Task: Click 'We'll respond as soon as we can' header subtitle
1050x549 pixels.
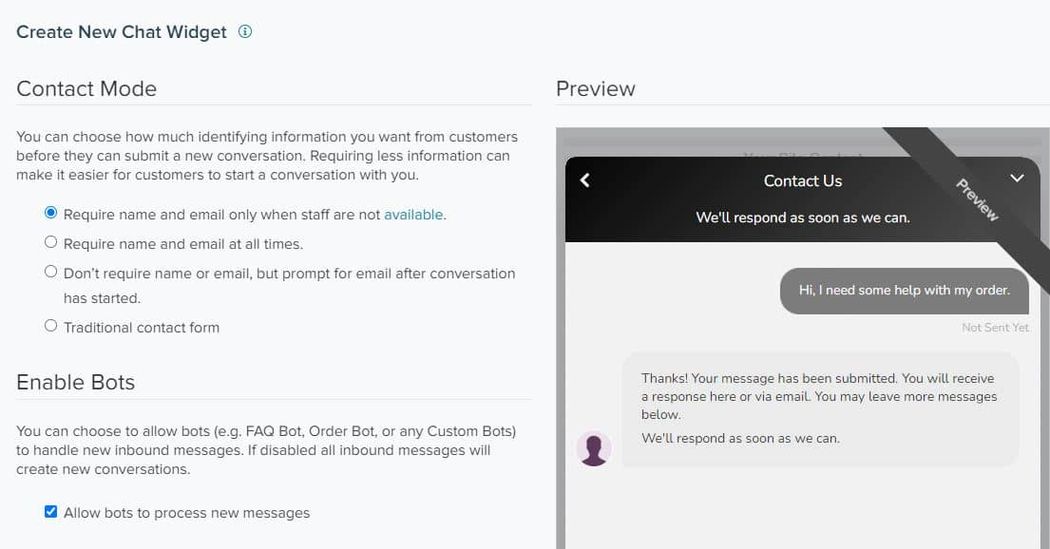Action: (x=802, y=218)
